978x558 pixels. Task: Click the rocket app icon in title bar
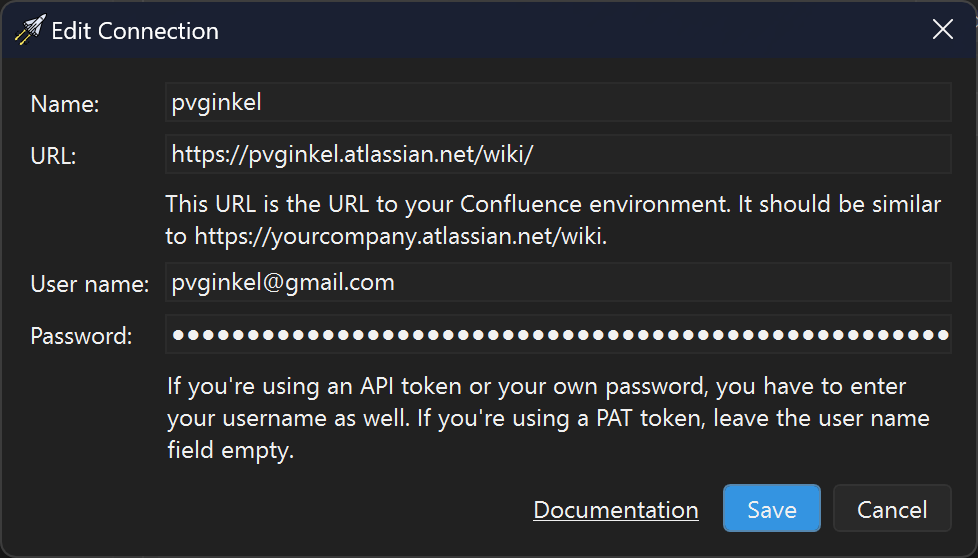pyautogui.click(x=30, y=29)
